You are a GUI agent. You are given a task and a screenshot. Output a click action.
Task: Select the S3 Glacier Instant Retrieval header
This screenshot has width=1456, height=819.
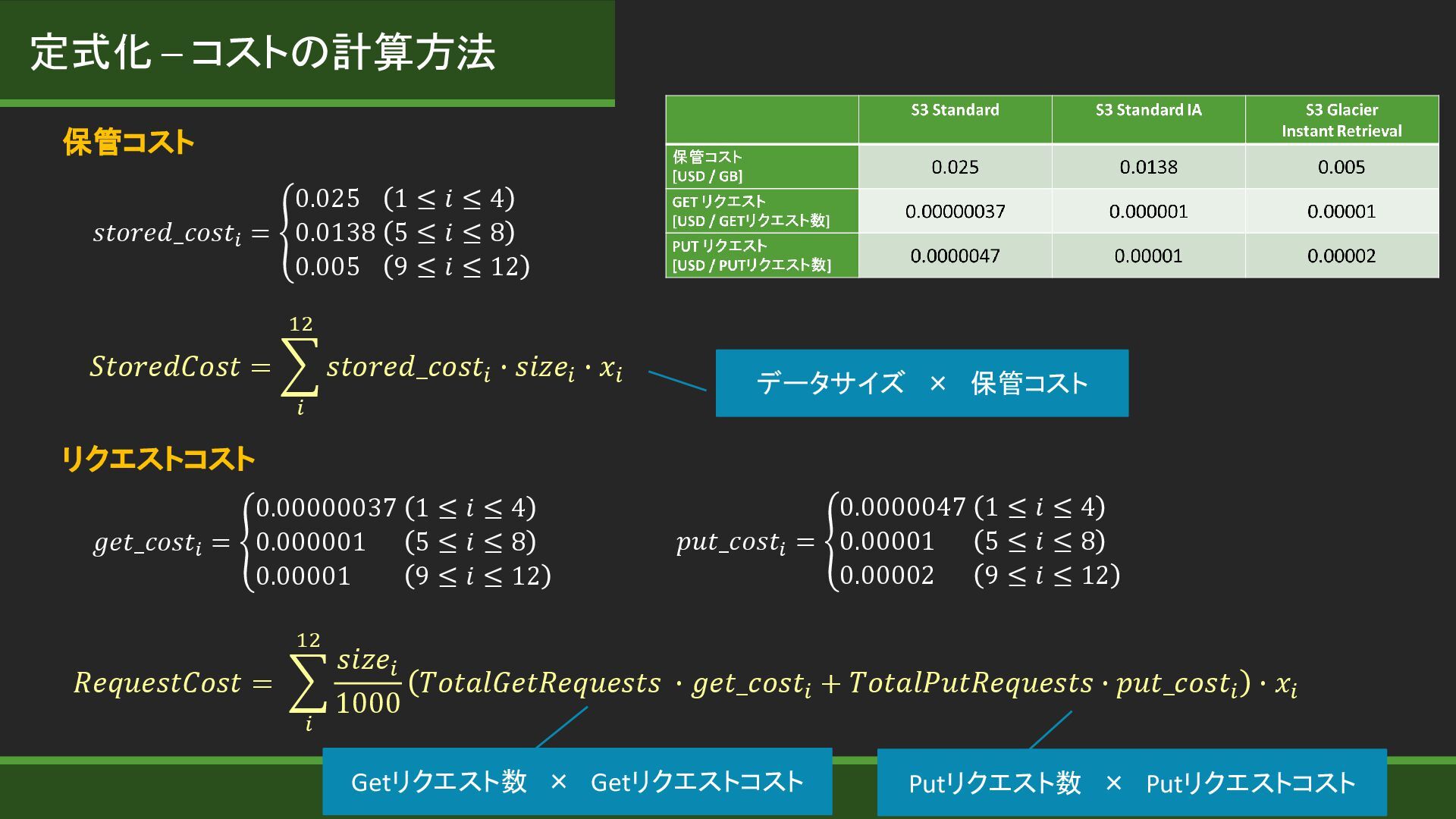tap(1341, 120)
